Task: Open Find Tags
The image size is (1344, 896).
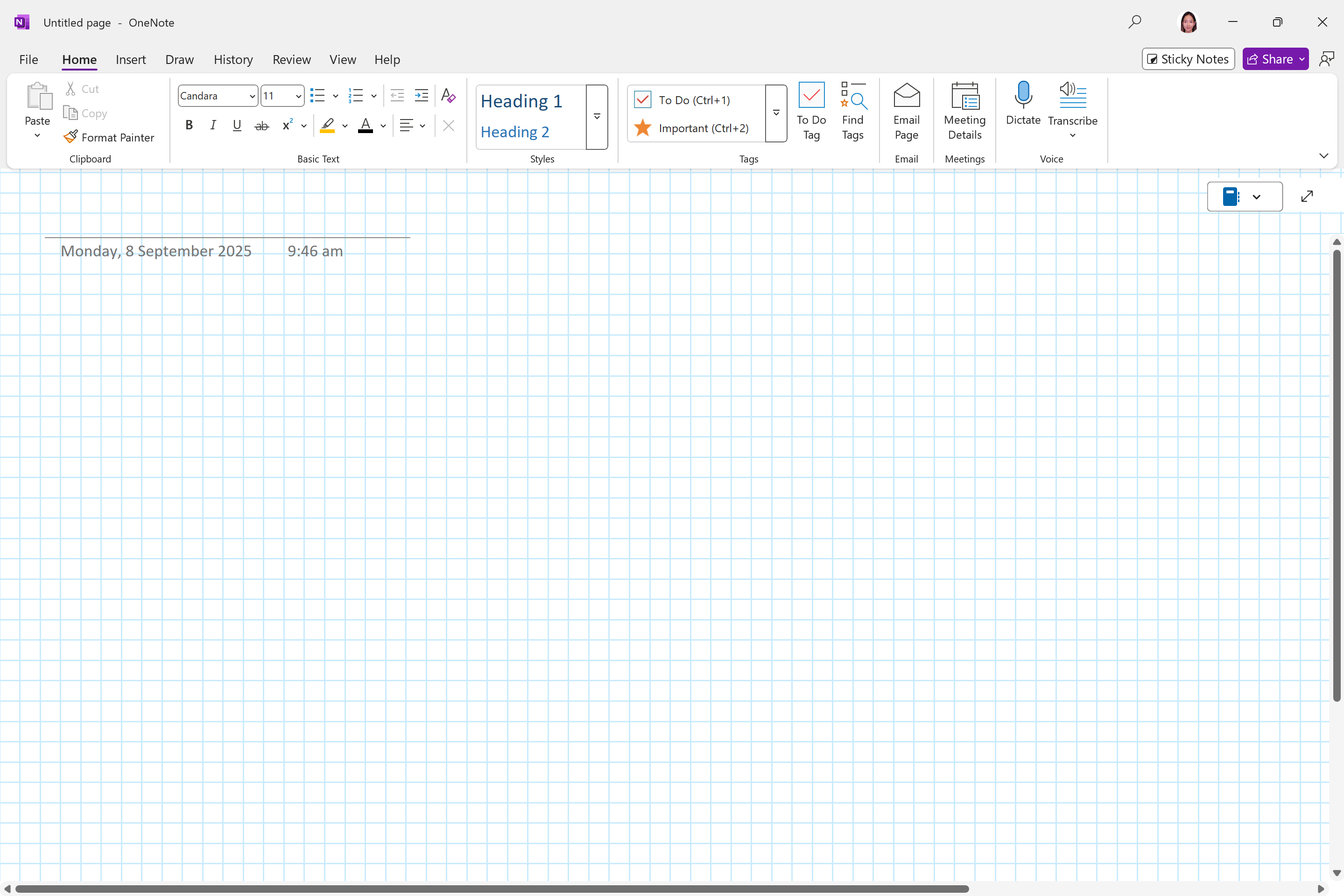Action: point(852,112)
